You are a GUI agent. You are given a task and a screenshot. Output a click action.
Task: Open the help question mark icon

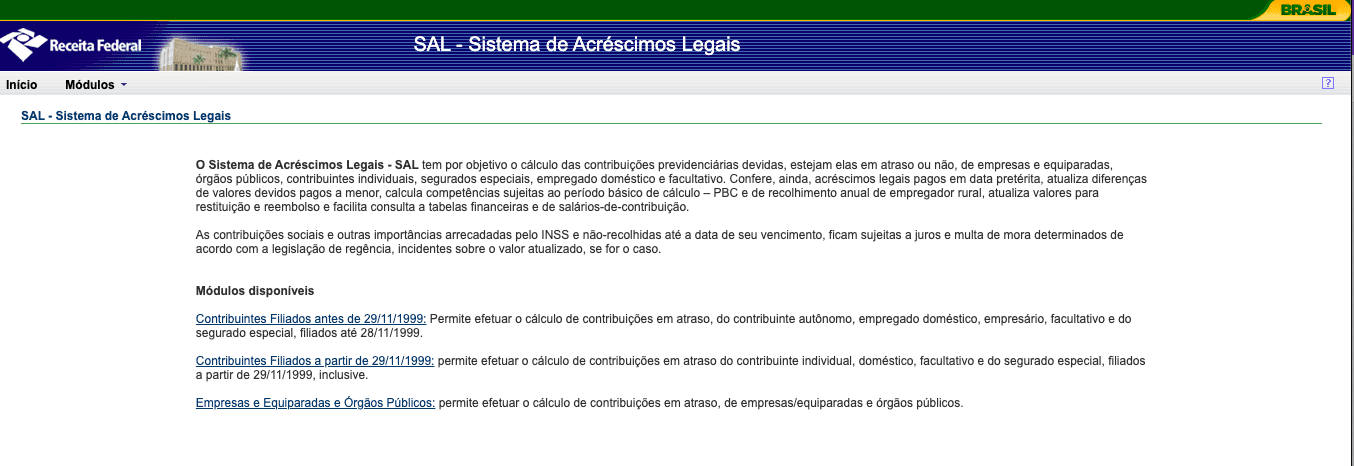tap(1327, 84)
